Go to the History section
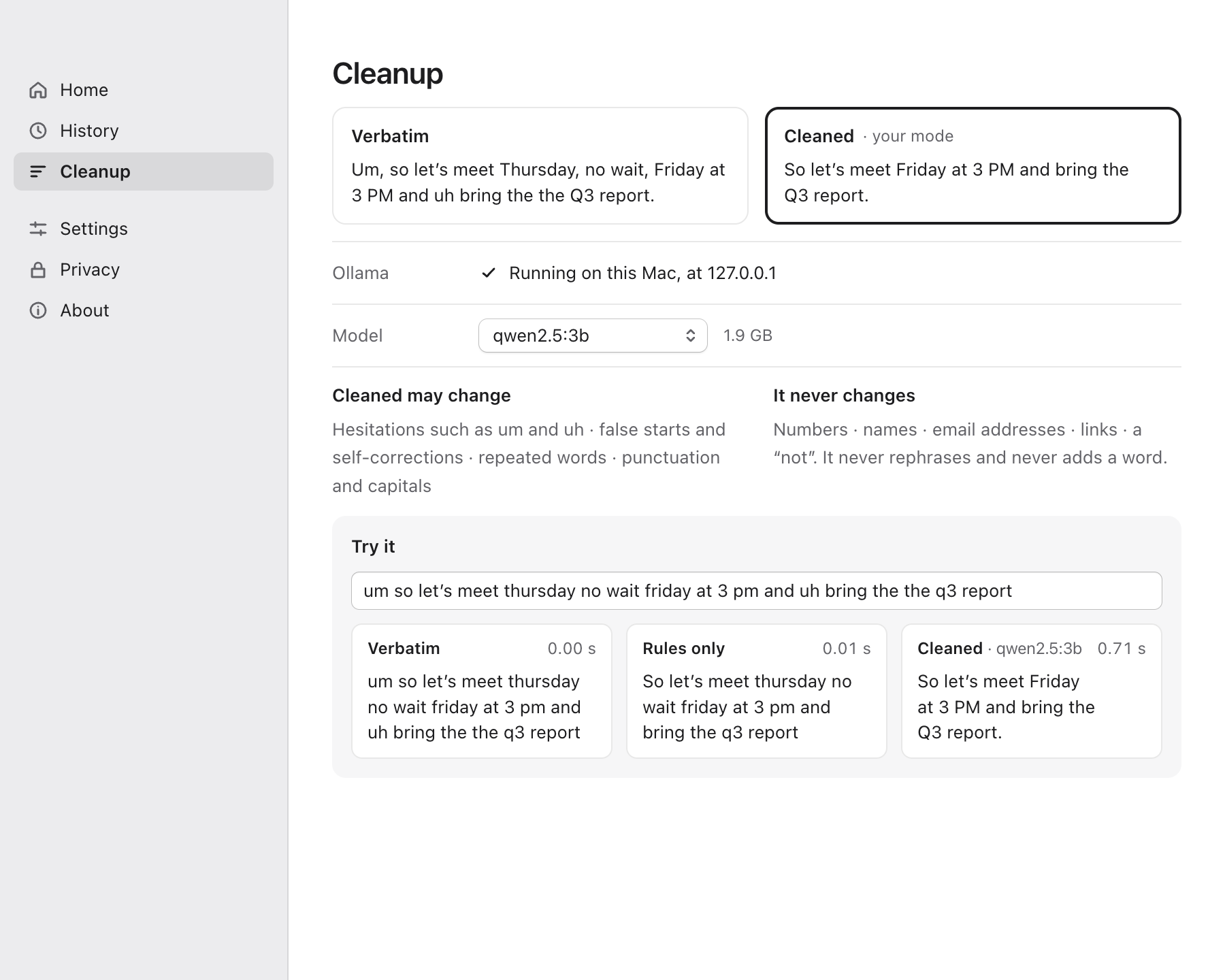Screen dimensions: 1225x980 144,131
